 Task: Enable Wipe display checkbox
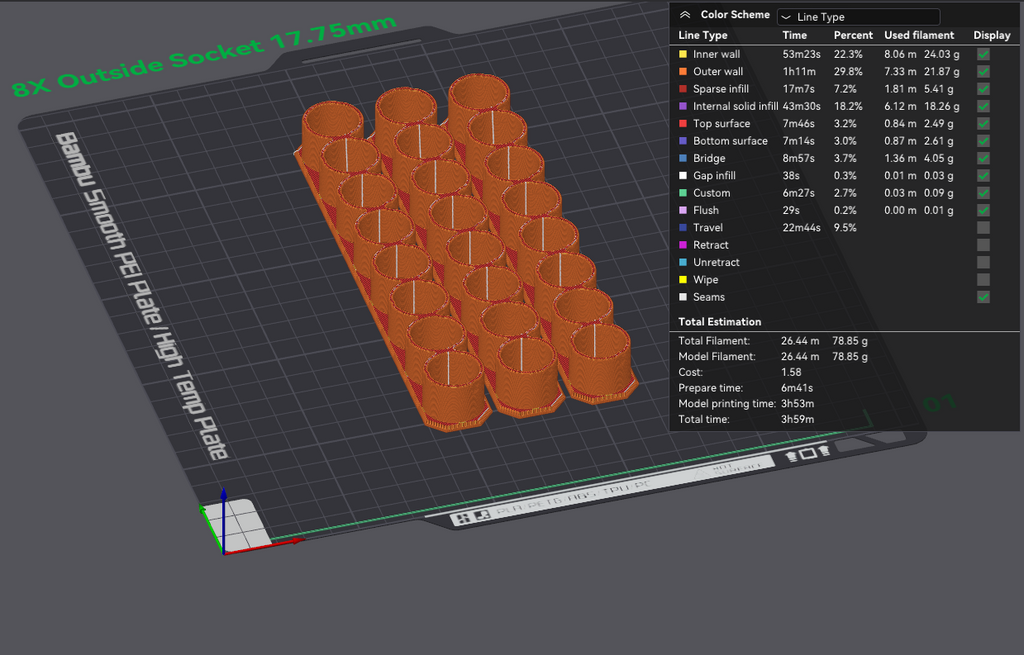(983, 280)
